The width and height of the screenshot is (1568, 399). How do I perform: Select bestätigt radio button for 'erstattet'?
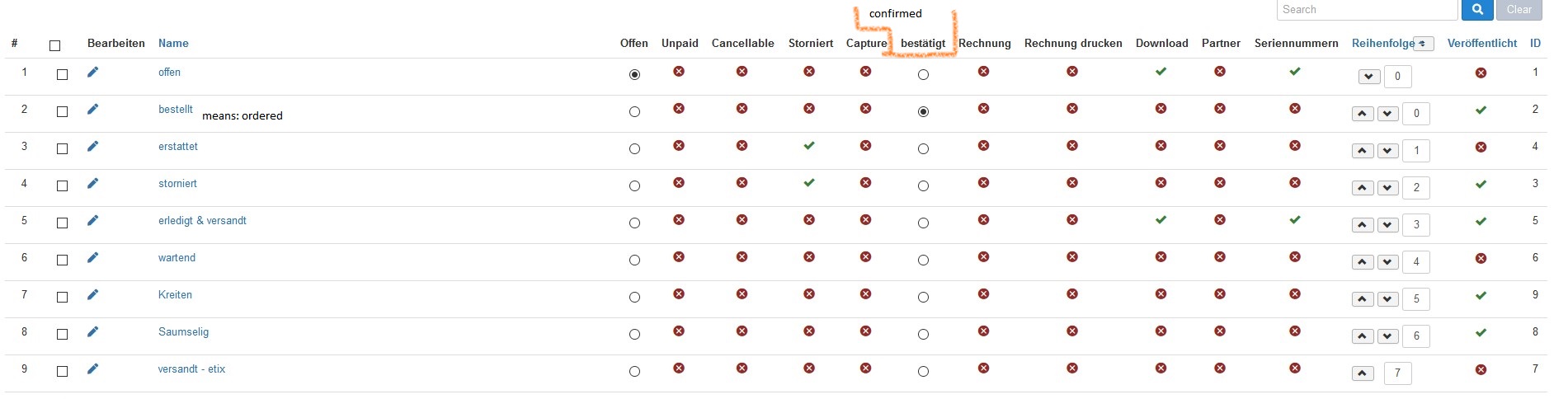coord(923,149)
